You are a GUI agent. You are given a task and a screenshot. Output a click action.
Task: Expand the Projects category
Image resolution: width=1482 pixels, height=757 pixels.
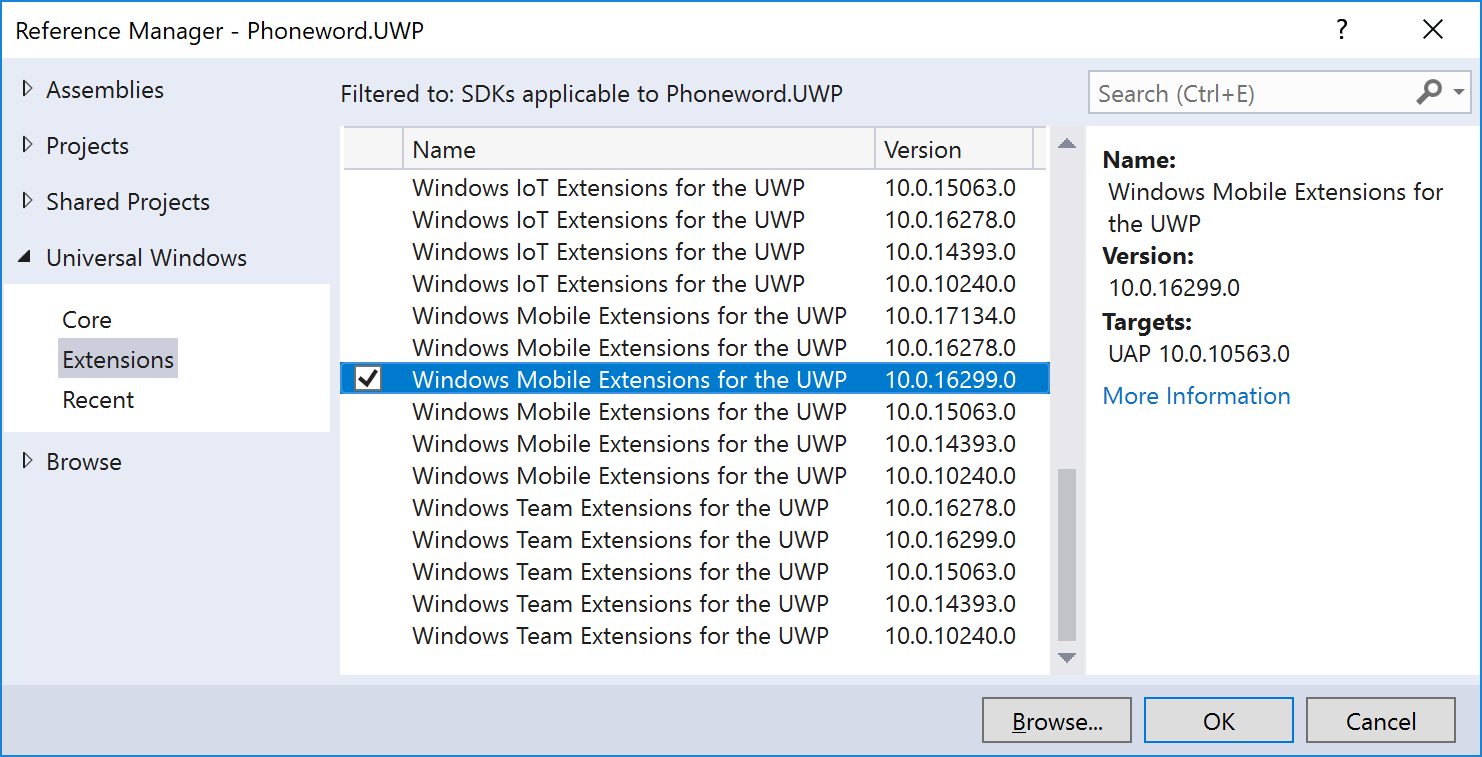click(x=27, y=145)
